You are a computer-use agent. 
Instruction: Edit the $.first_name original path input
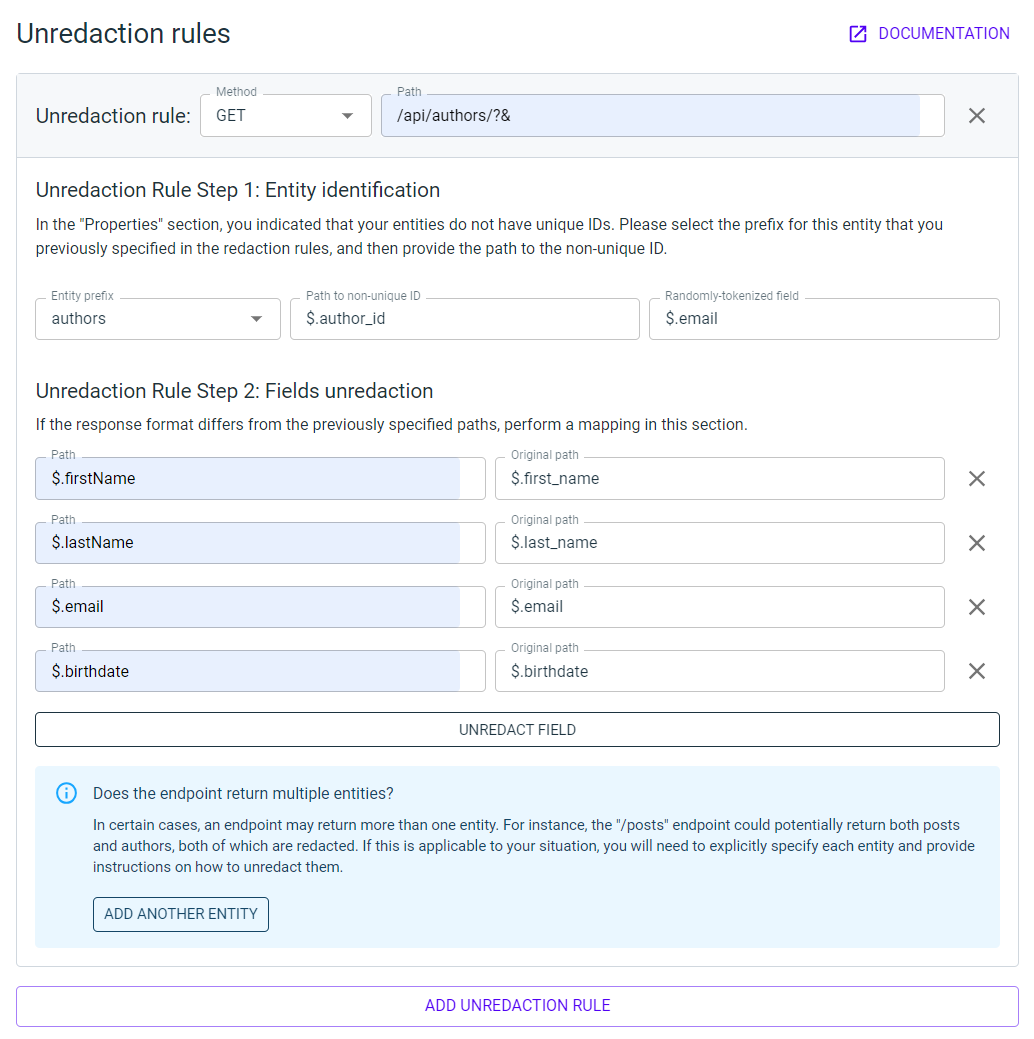pos(719,479)
